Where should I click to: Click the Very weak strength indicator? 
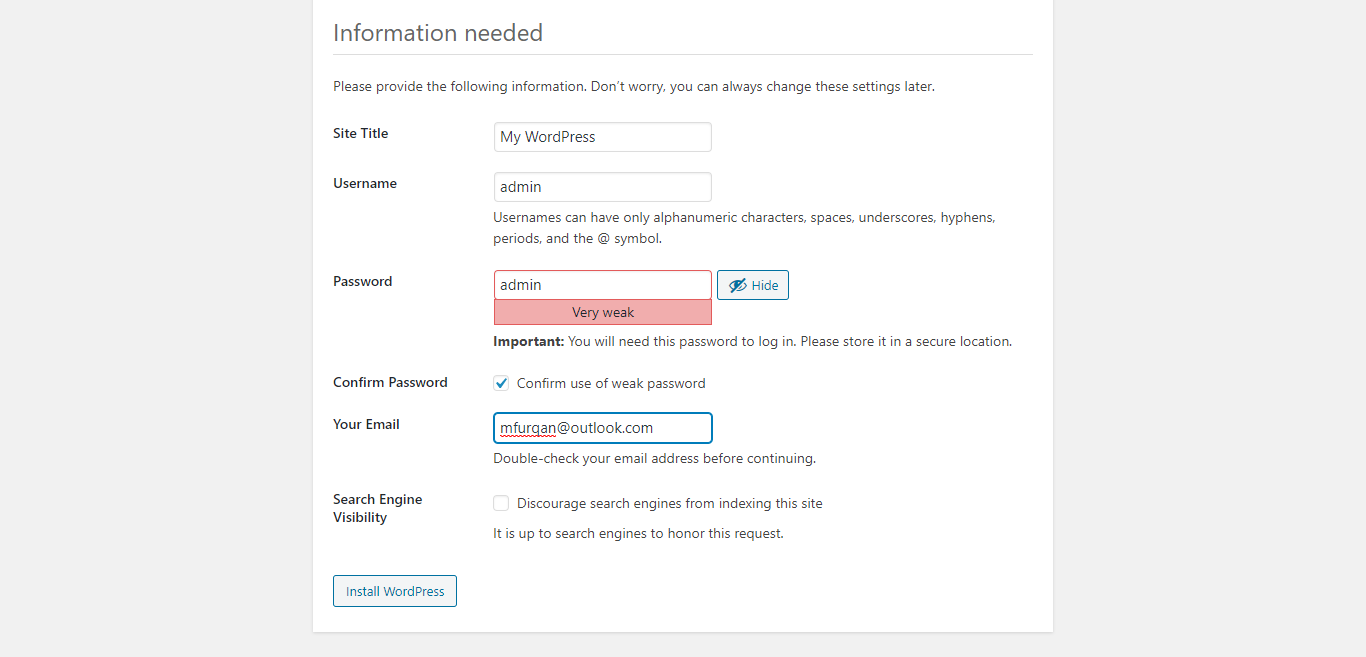602,313
